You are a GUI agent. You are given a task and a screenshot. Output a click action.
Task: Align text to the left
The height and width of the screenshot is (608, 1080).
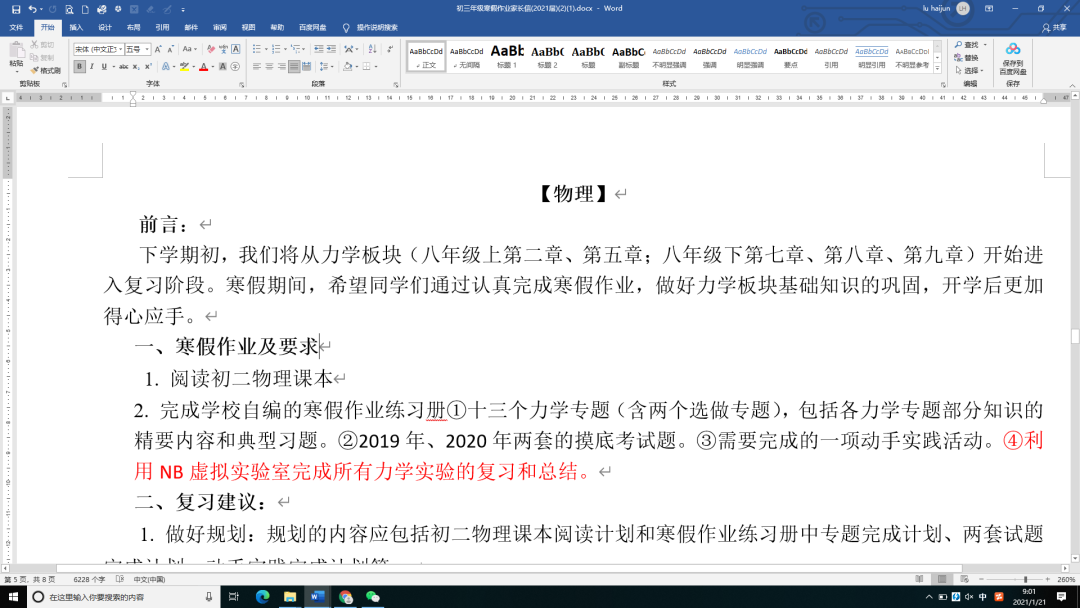(x=256, y=67)
